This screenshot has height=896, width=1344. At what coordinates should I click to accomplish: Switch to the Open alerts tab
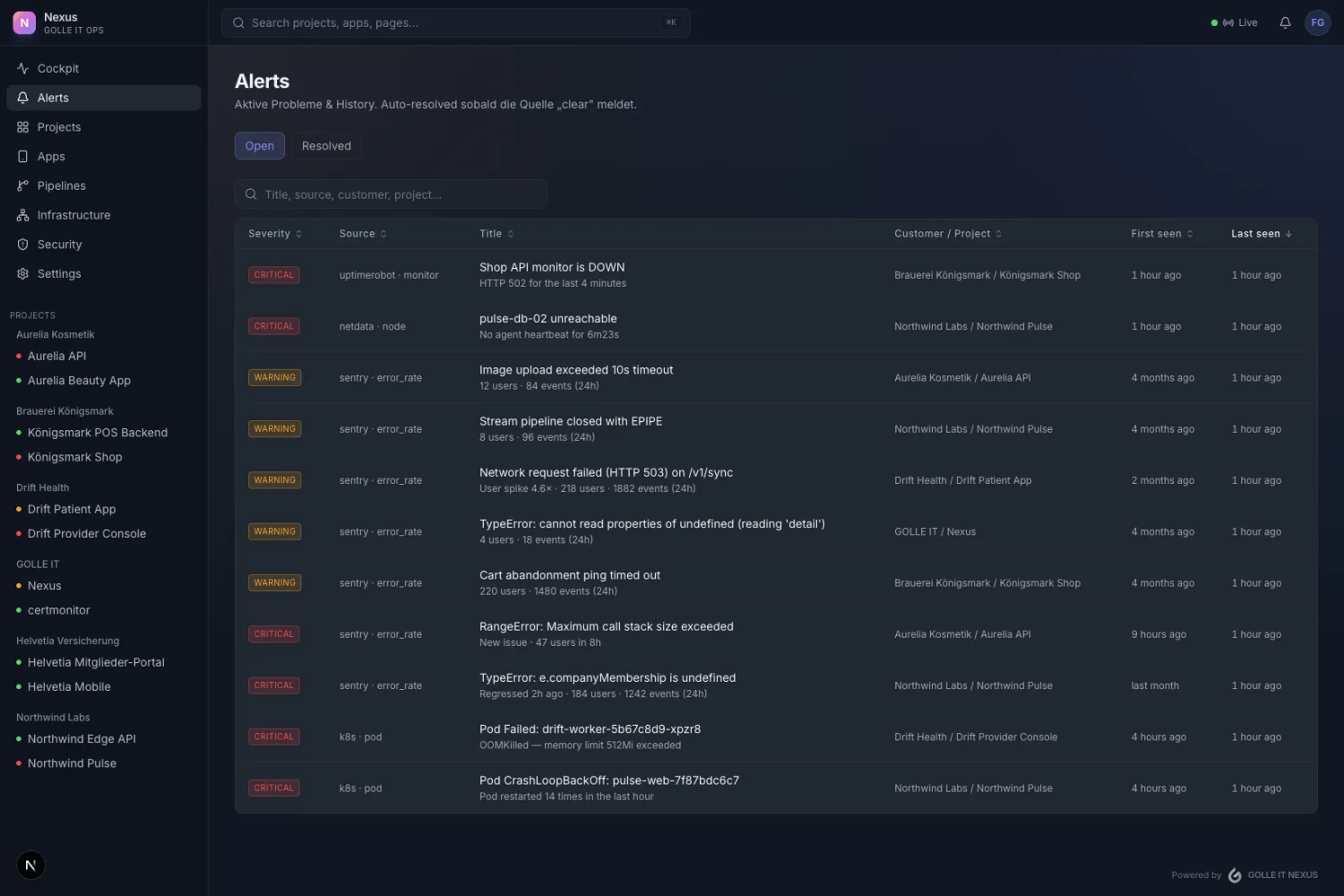[260, 146]
